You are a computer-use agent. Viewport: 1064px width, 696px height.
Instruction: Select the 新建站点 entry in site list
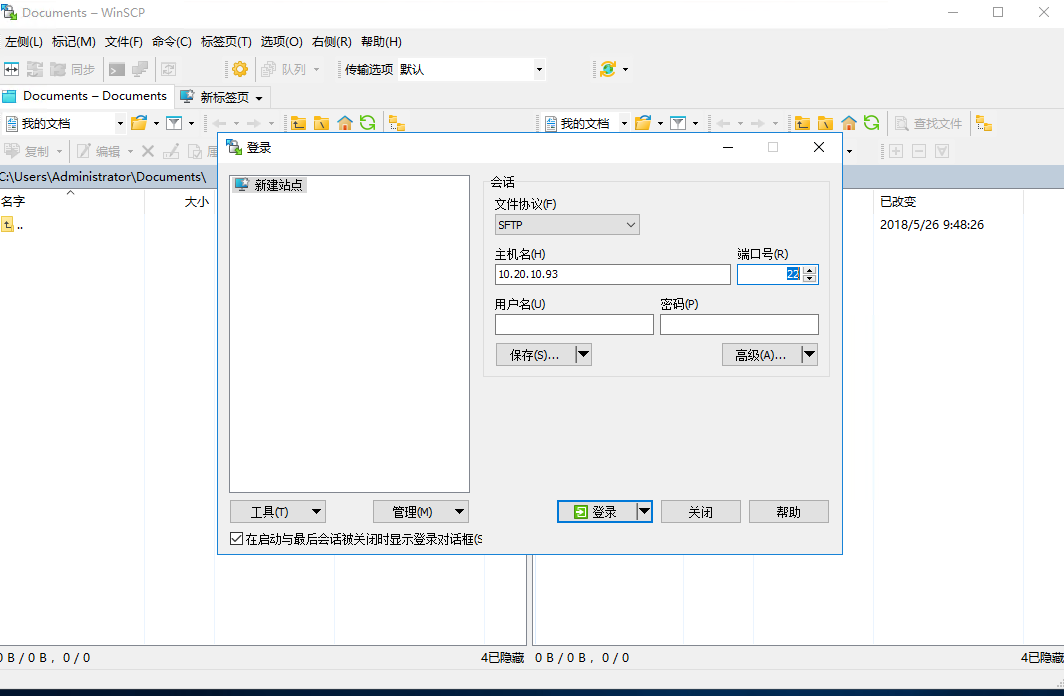pos(269,185)
